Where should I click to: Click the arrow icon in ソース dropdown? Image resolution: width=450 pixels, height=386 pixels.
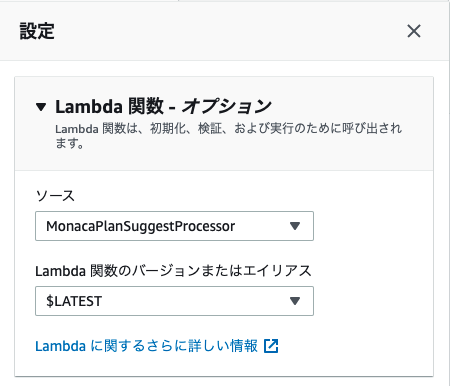pyautogui.click(x=295, y=226)
